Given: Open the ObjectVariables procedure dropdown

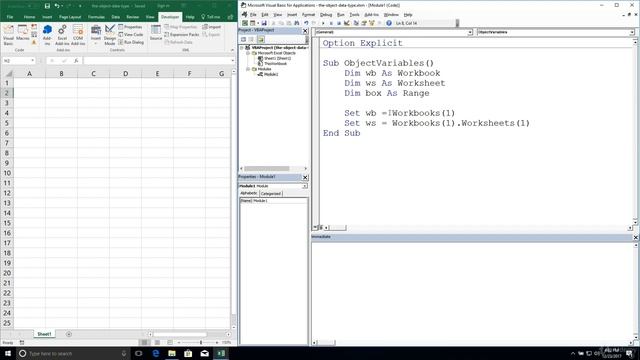Looking at the screenshot, I should pyautogui.click(x=631, y=32).
